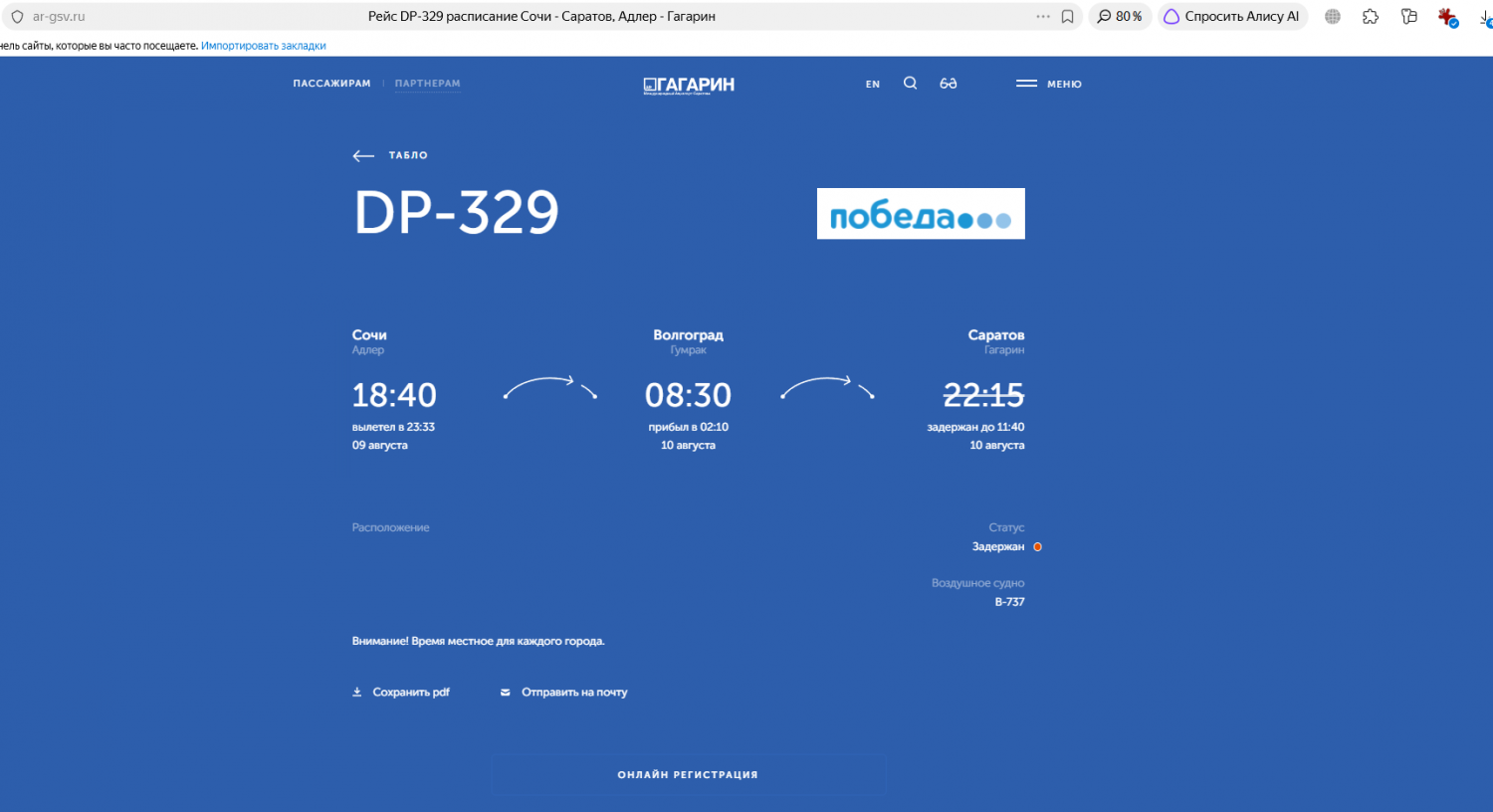Image resolution: width=1493 pixels, height=812 pixels.
Task: Open the hamburger МЕНЮ
Action: click(1049, 84)
